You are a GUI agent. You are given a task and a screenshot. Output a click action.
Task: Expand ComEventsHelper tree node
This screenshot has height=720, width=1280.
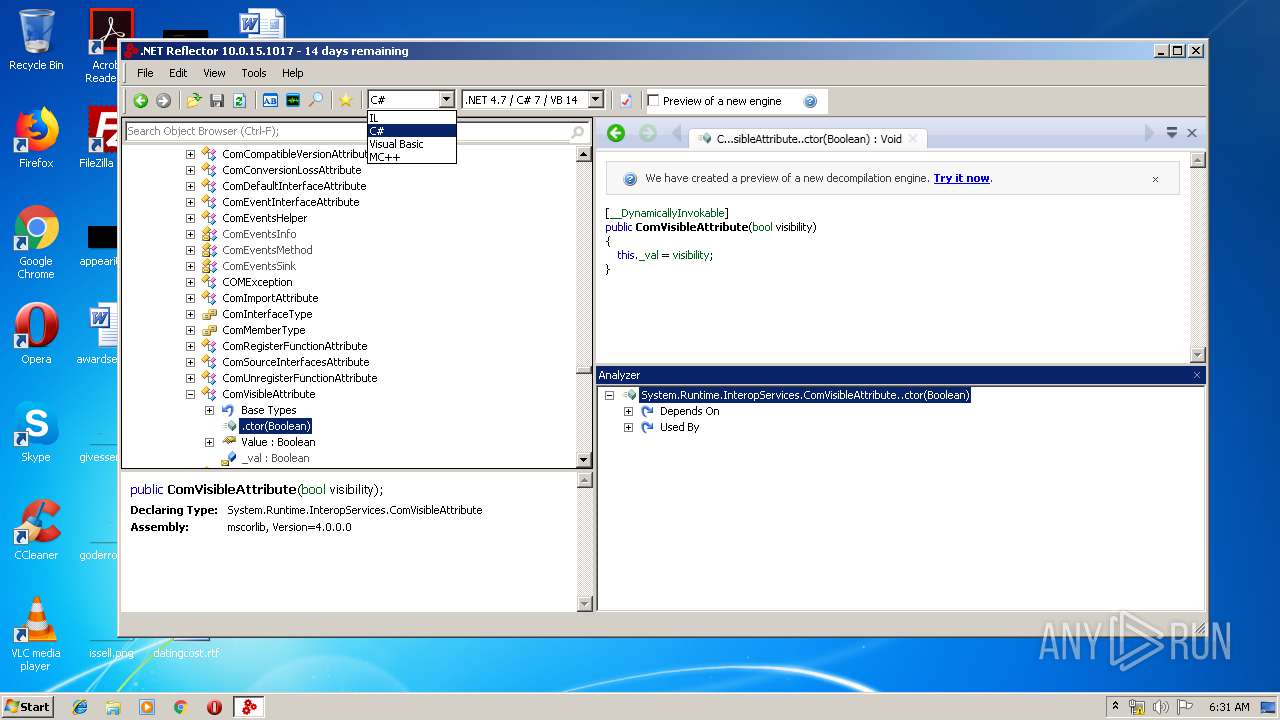coord(190,218)
